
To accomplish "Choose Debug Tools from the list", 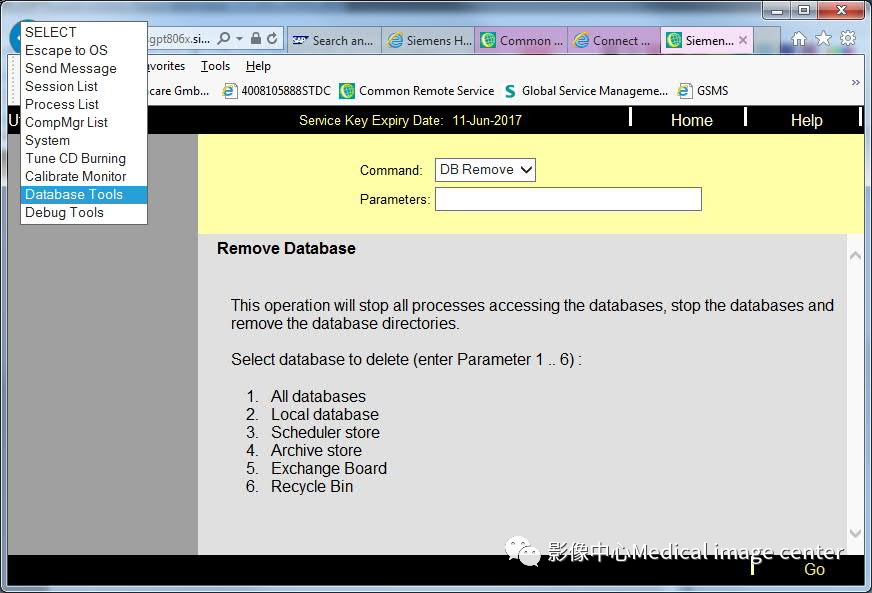I will point(64,213).
